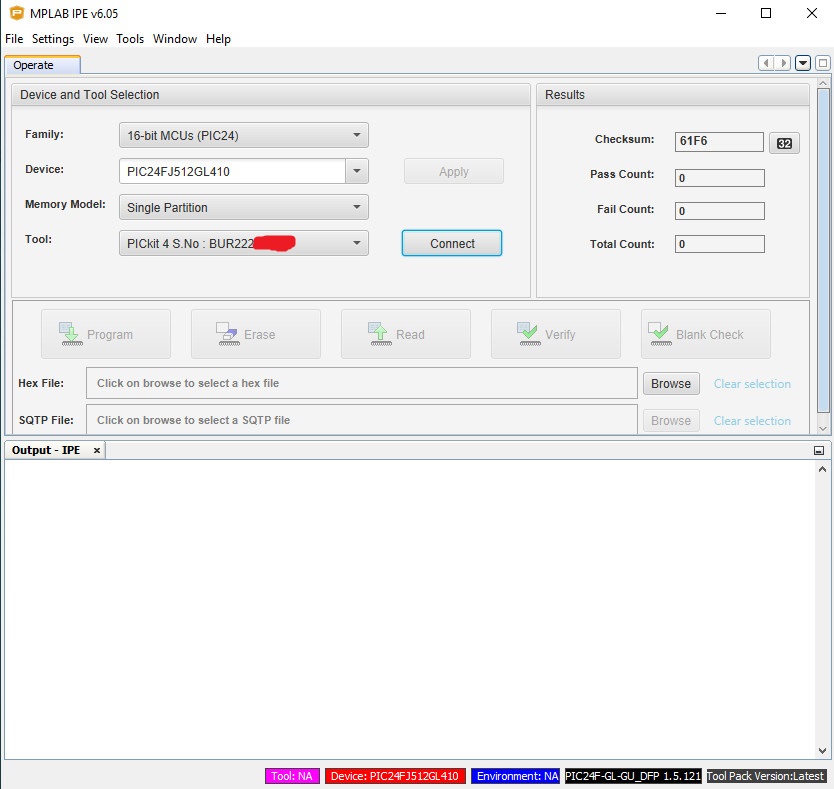This screenshot has height=789, width=834.
Task: Expand the Tool PICkit 4 dropdown
Action: [243, 243]
